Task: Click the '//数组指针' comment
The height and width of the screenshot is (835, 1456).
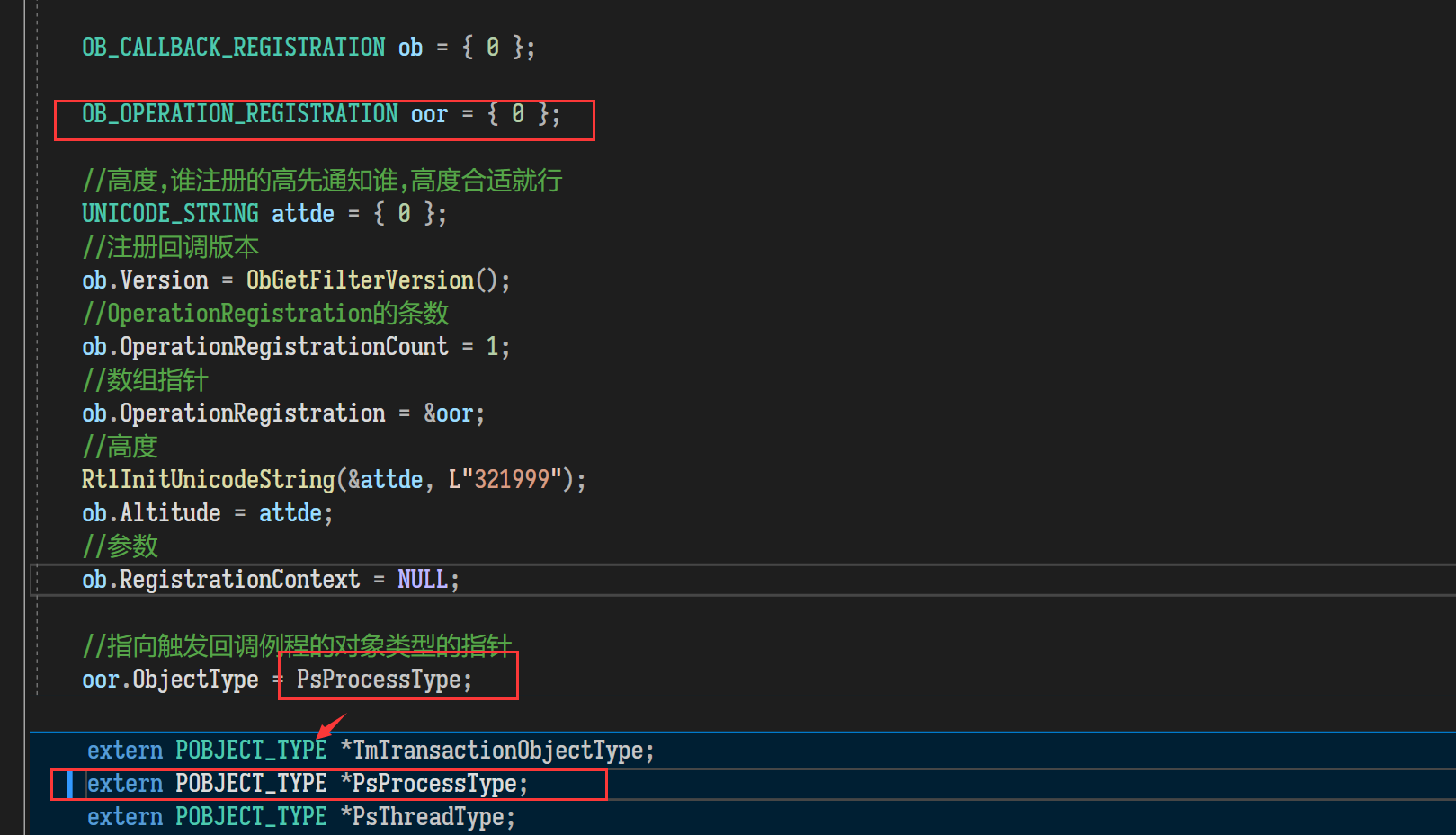Action: (145, 379)
